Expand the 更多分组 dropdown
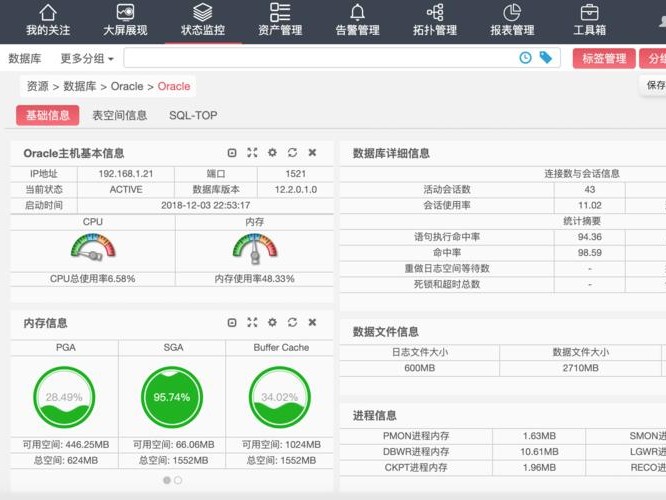The width and height of the screenshot is (666, 500). (87, 58)
